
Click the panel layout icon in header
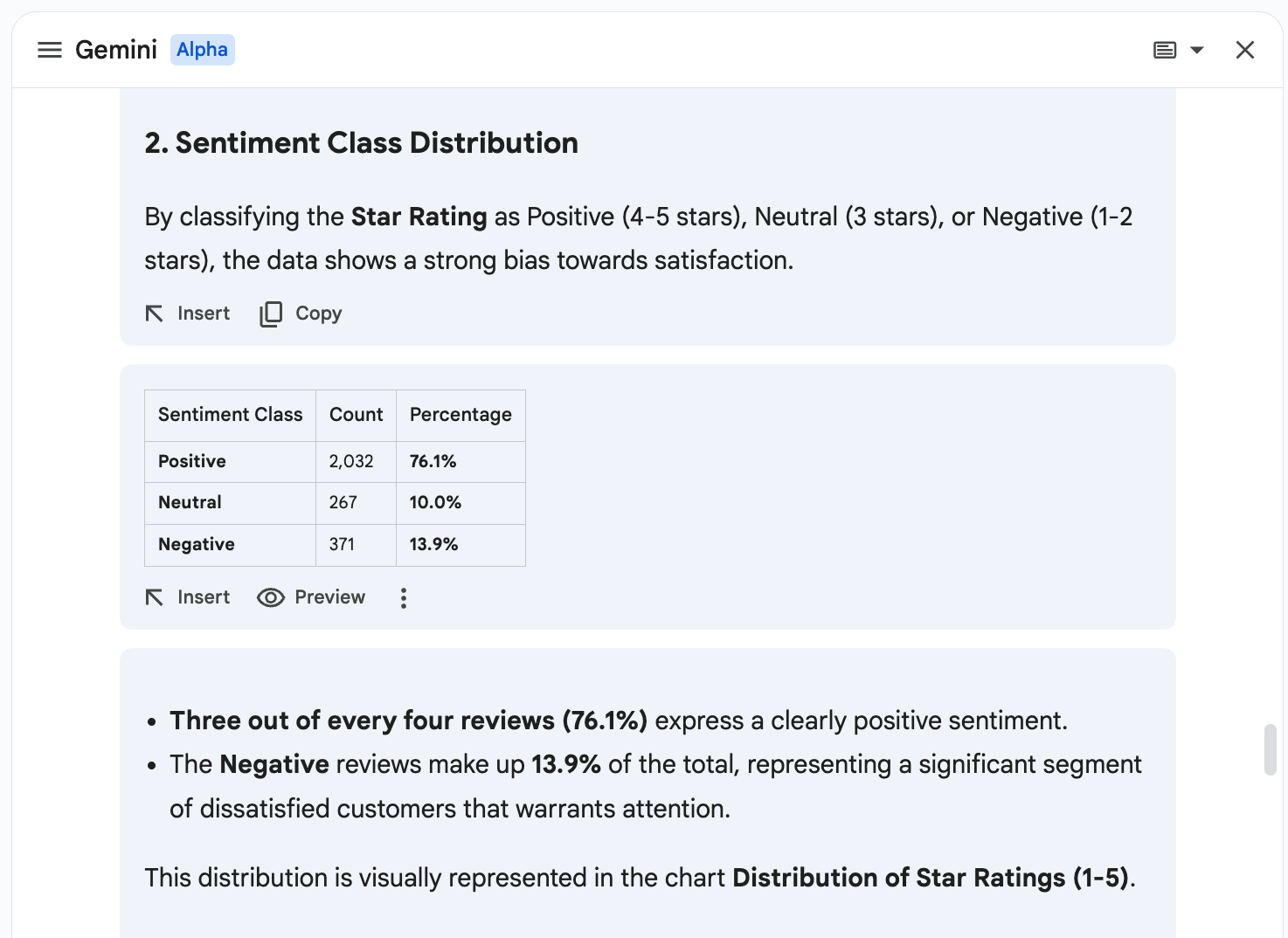[1164, 50]
